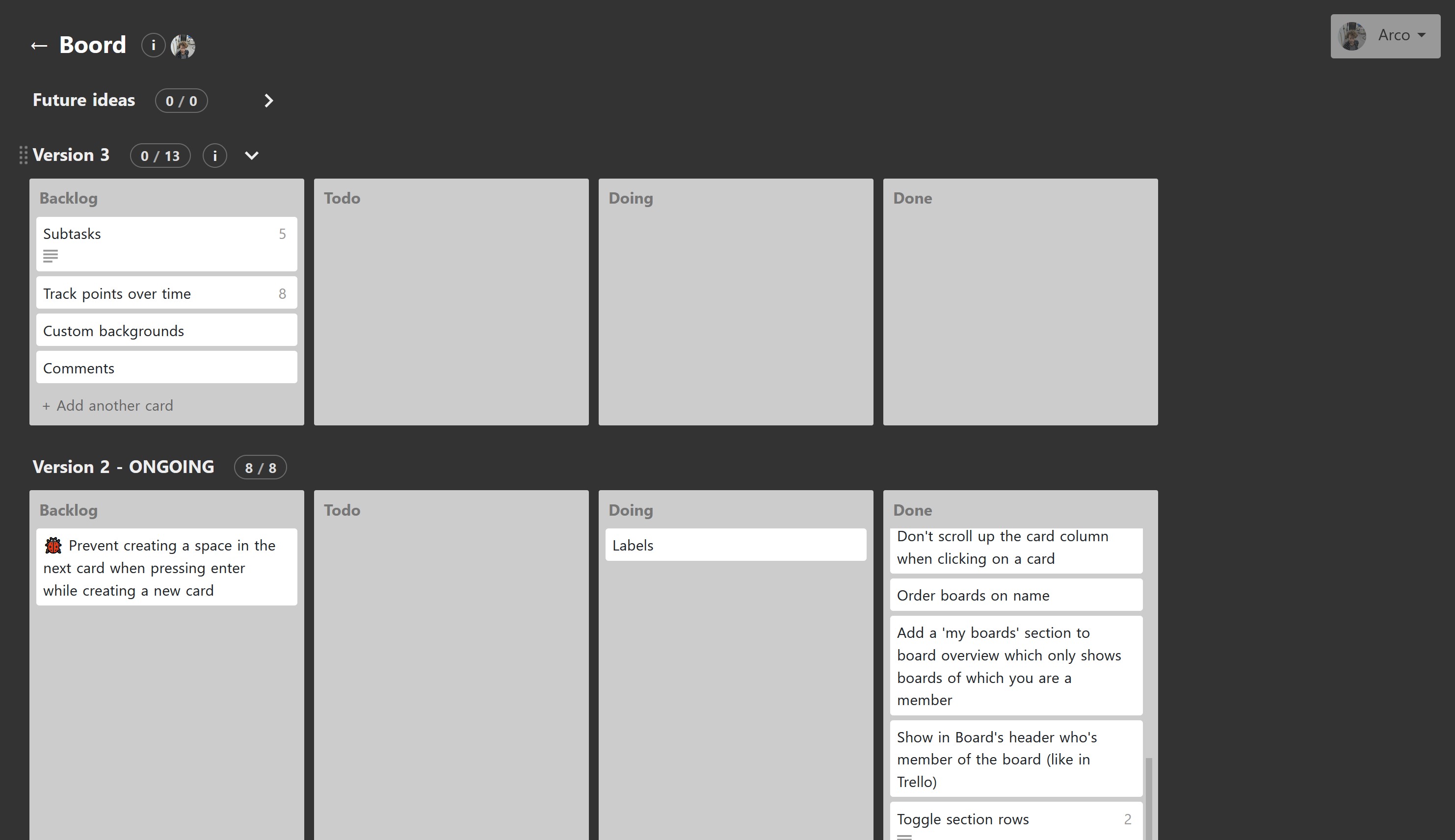Click the 8 / 8 points badge

click(260, 467)
